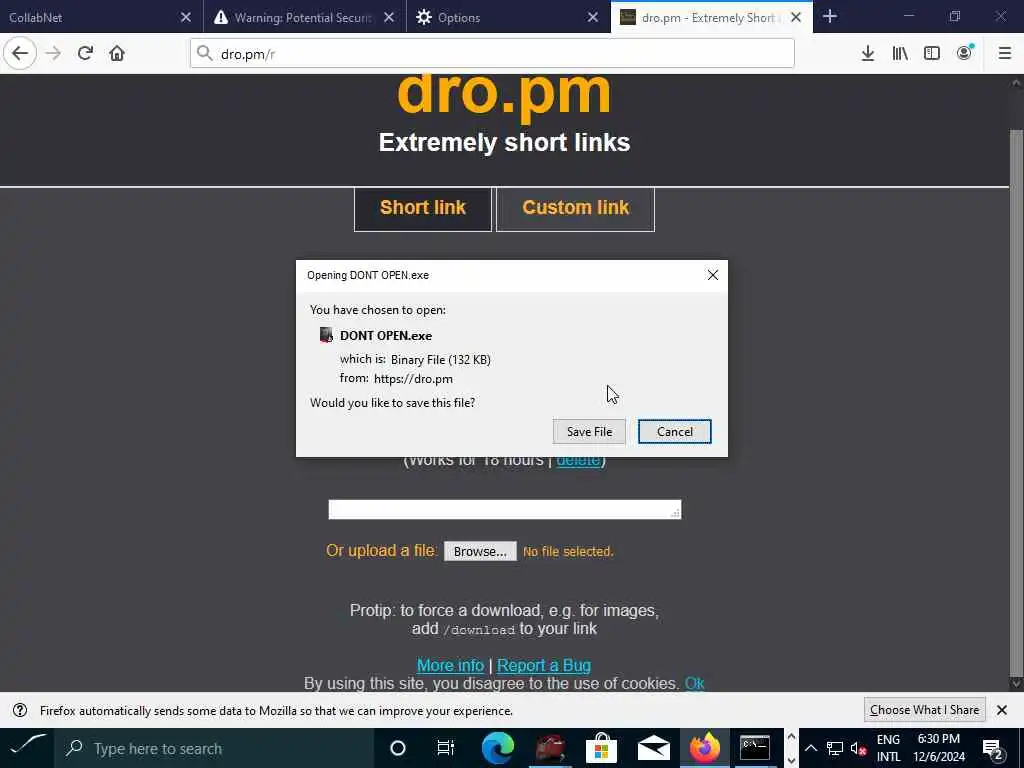Open the Library icon in toolbar

point(900,54)
